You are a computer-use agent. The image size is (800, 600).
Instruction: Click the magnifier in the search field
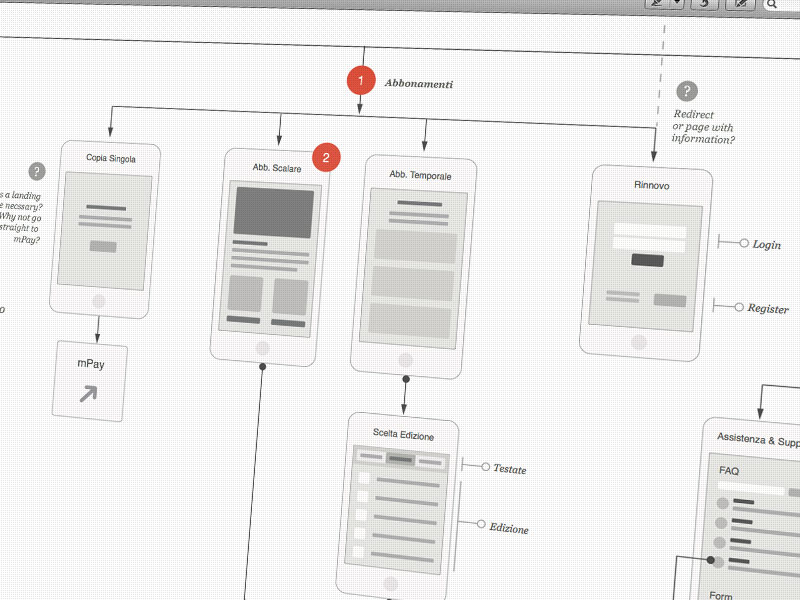(771, 5)
